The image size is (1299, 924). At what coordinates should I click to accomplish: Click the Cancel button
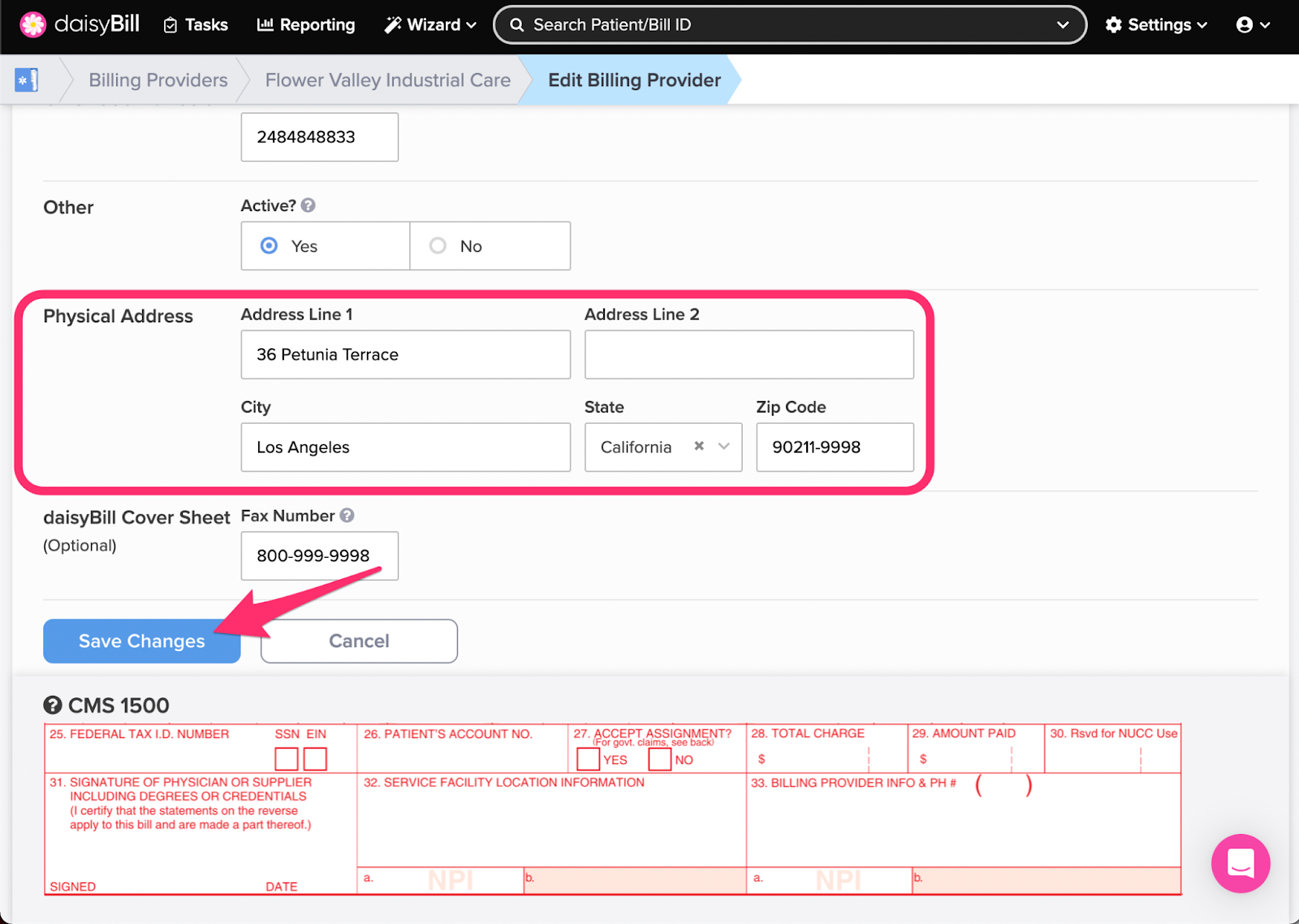[x=360, y=641]
